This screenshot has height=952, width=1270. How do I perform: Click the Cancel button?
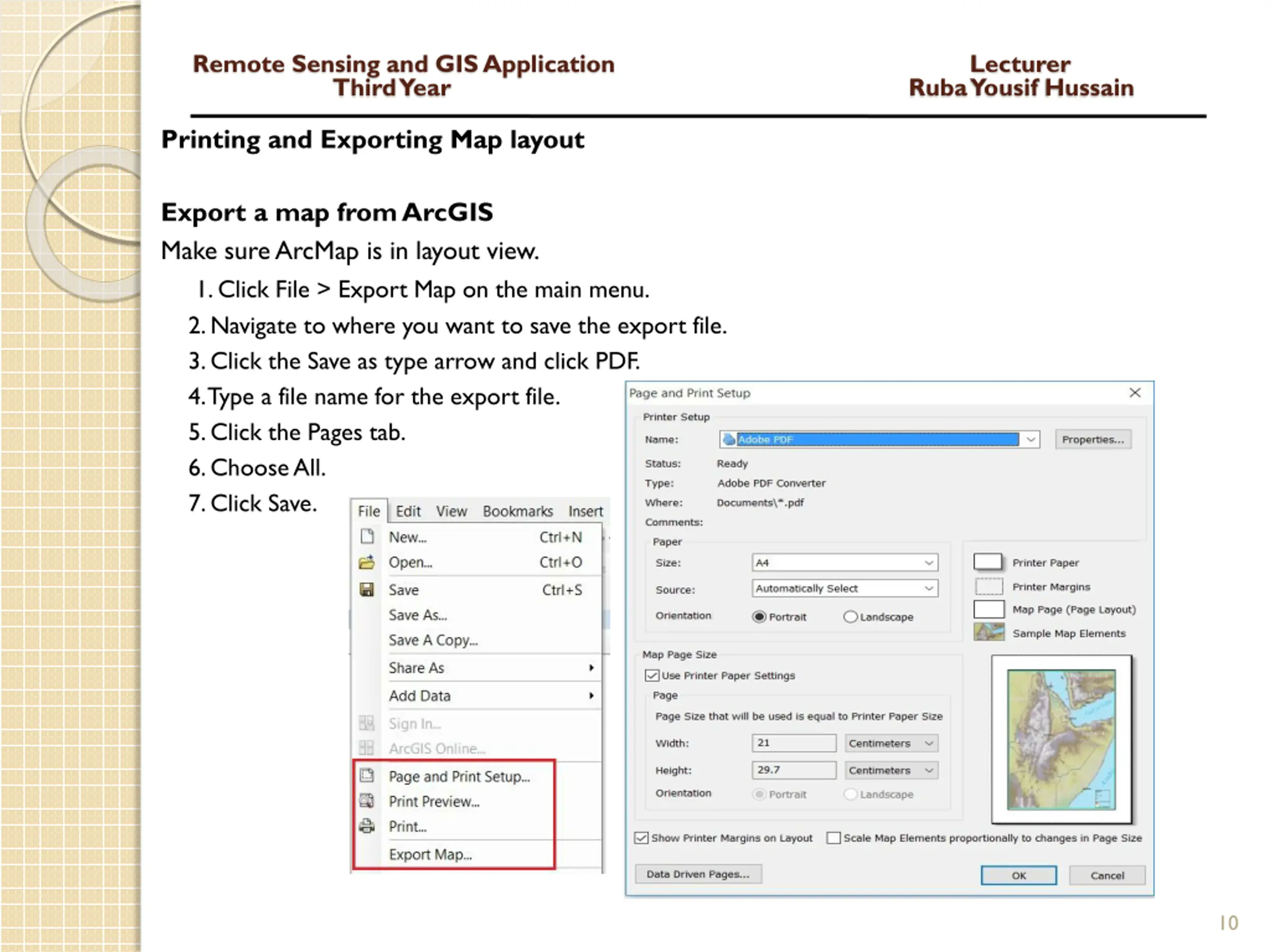1107,875
